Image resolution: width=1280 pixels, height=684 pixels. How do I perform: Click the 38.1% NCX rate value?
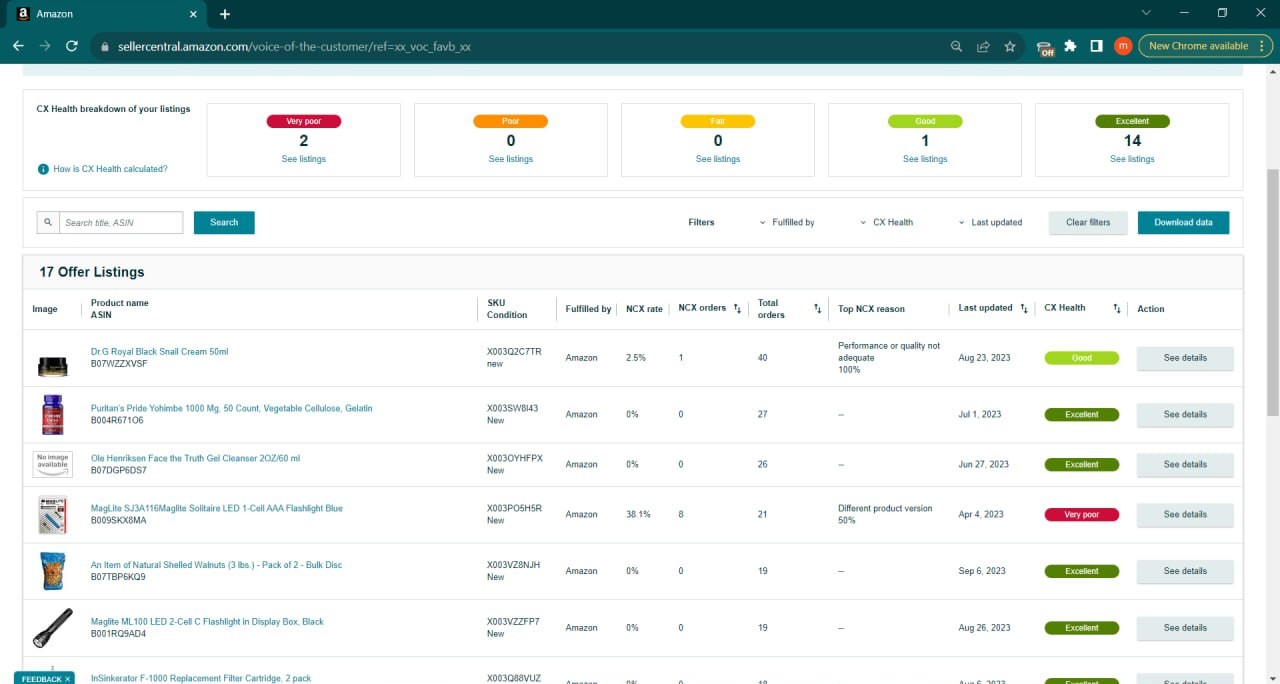[638, 514]
